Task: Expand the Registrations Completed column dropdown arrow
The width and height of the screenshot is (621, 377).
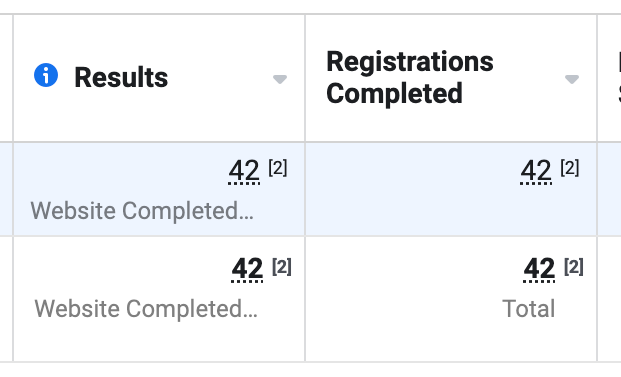Action: coord(571,79)
